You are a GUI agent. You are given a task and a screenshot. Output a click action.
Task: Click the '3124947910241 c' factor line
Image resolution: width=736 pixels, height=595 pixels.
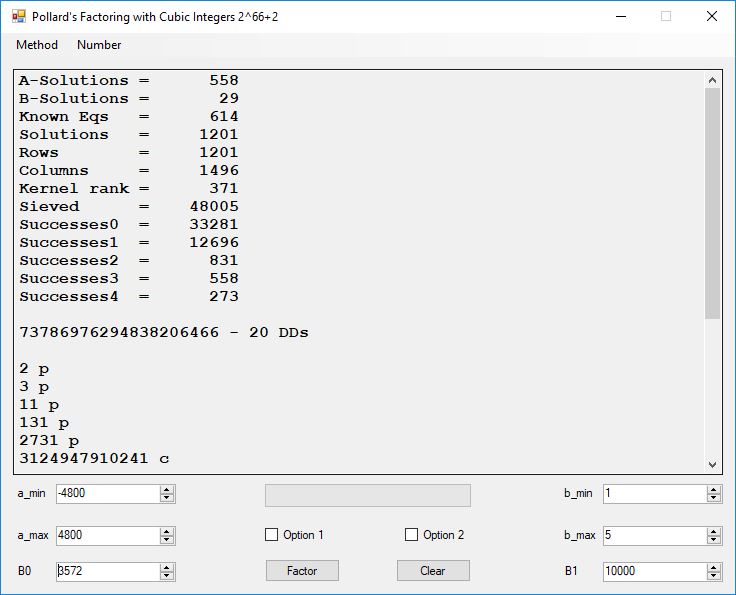click(94, 458)
